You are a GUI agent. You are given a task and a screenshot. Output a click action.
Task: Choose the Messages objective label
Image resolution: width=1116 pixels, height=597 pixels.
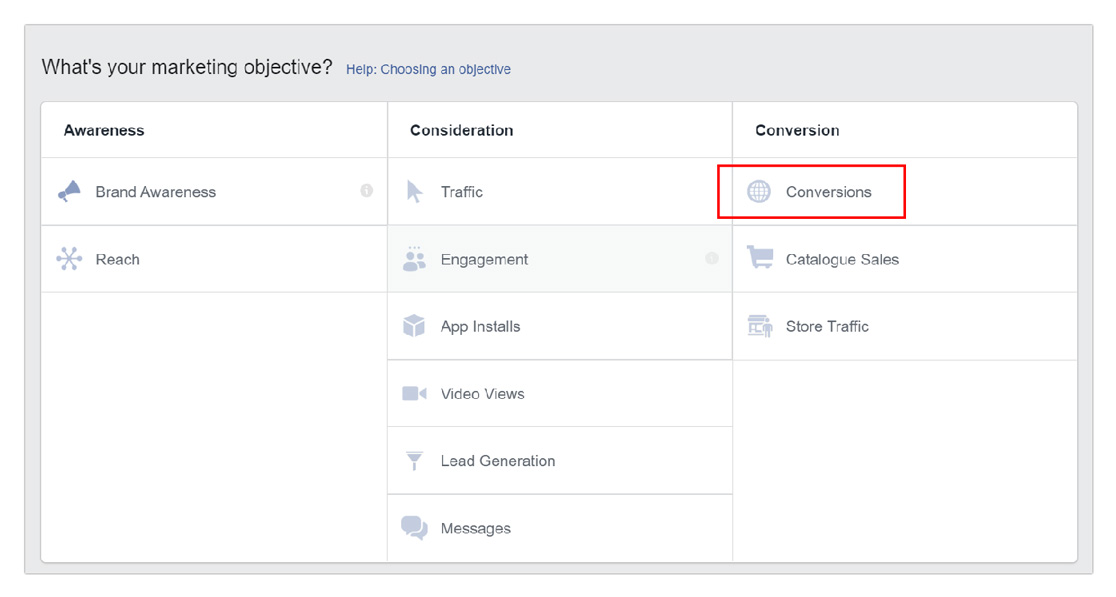[475, 529]
